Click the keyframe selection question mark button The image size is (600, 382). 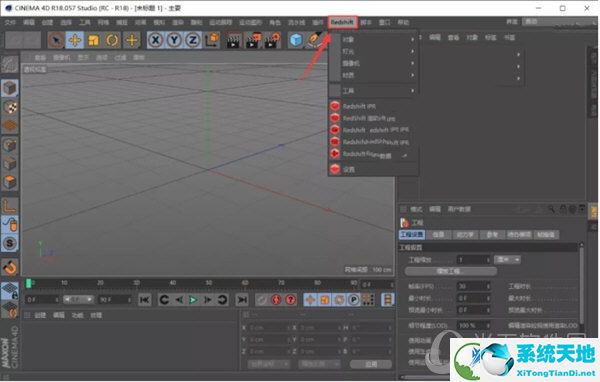291,300
